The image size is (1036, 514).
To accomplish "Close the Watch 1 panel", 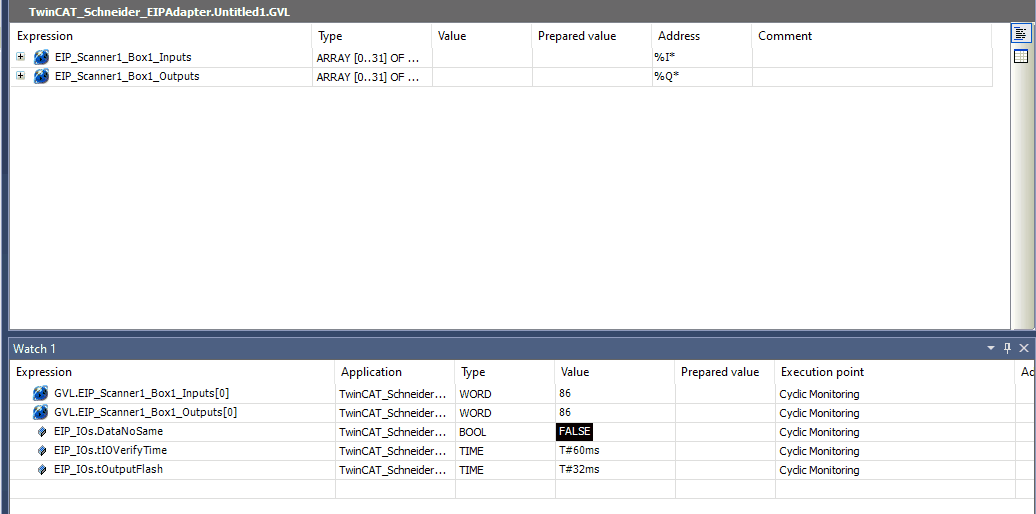I will [1024, 348].
